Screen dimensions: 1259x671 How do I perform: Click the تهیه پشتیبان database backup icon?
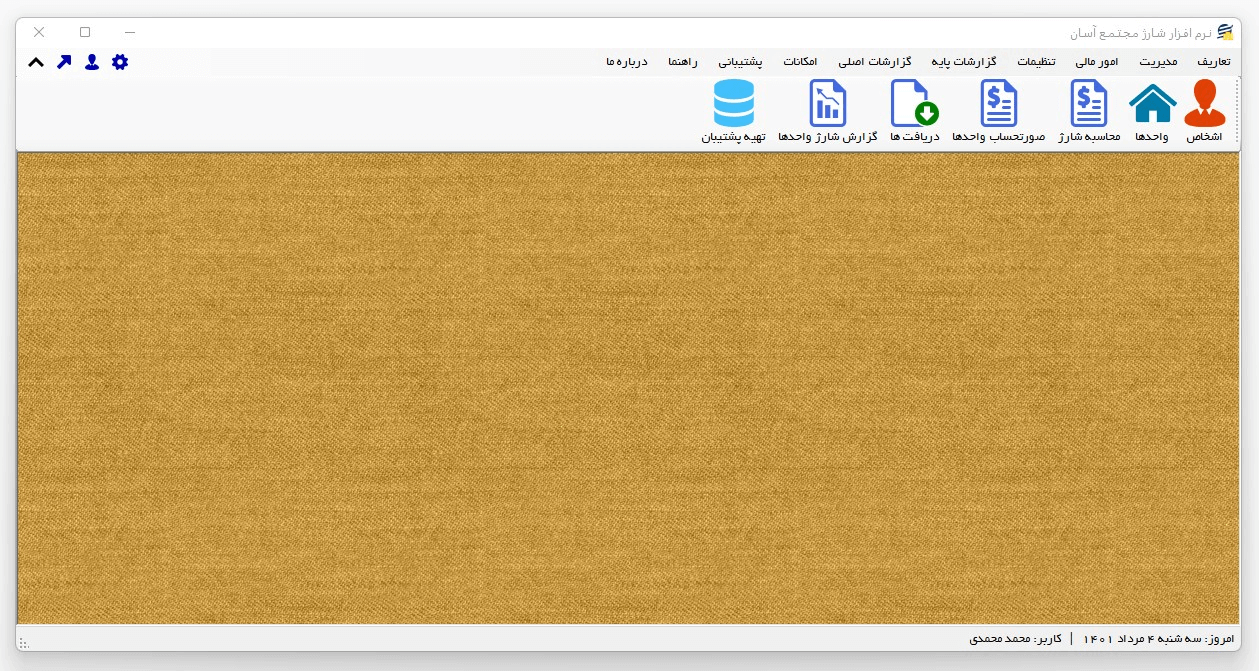pyautogui.click(x=733, y=111)
